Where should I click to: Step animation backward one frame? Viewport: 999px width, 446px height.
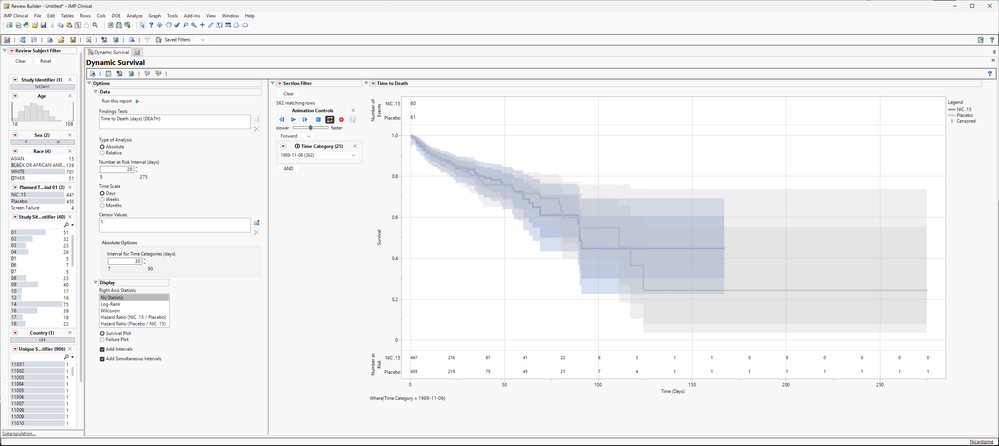tap(282, 119)
